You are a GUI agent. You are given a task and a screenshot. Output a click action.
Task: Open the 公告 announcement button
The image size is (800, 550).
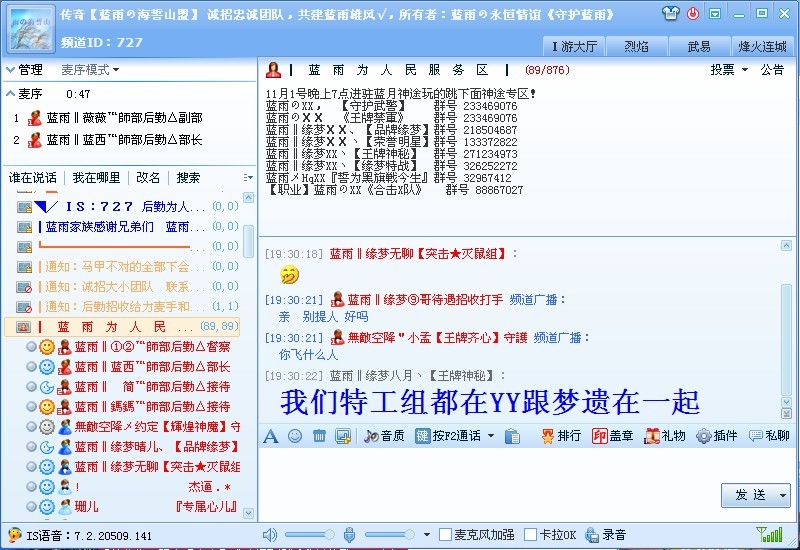pyautogui.click(x=772, y=70)
